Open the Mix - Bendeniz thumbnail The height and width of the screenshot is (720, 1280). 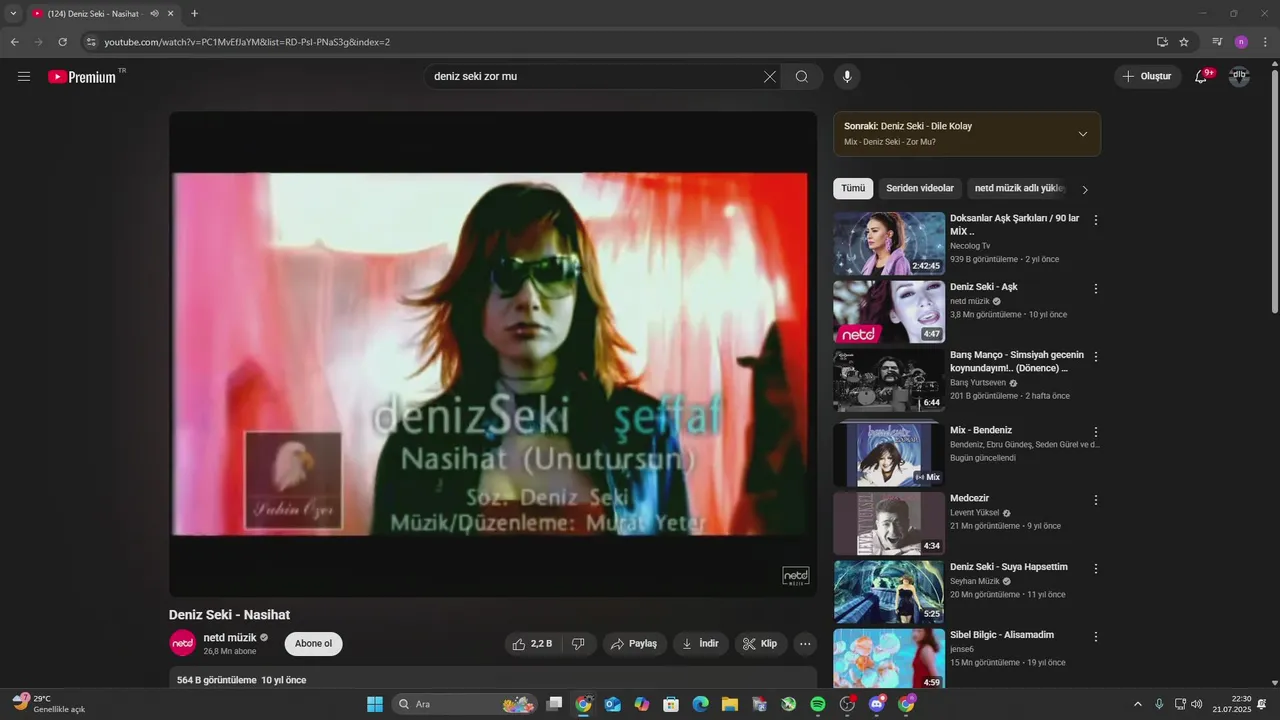coord(889,455)
